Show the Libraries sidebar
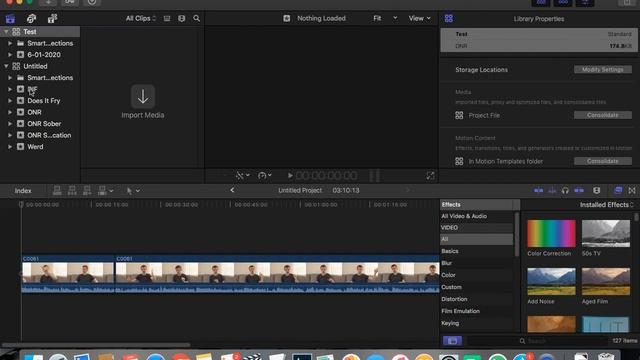Image resolution: width=640 pixels, height=360 pixels. pyautogui.click(x=10, y=18)
